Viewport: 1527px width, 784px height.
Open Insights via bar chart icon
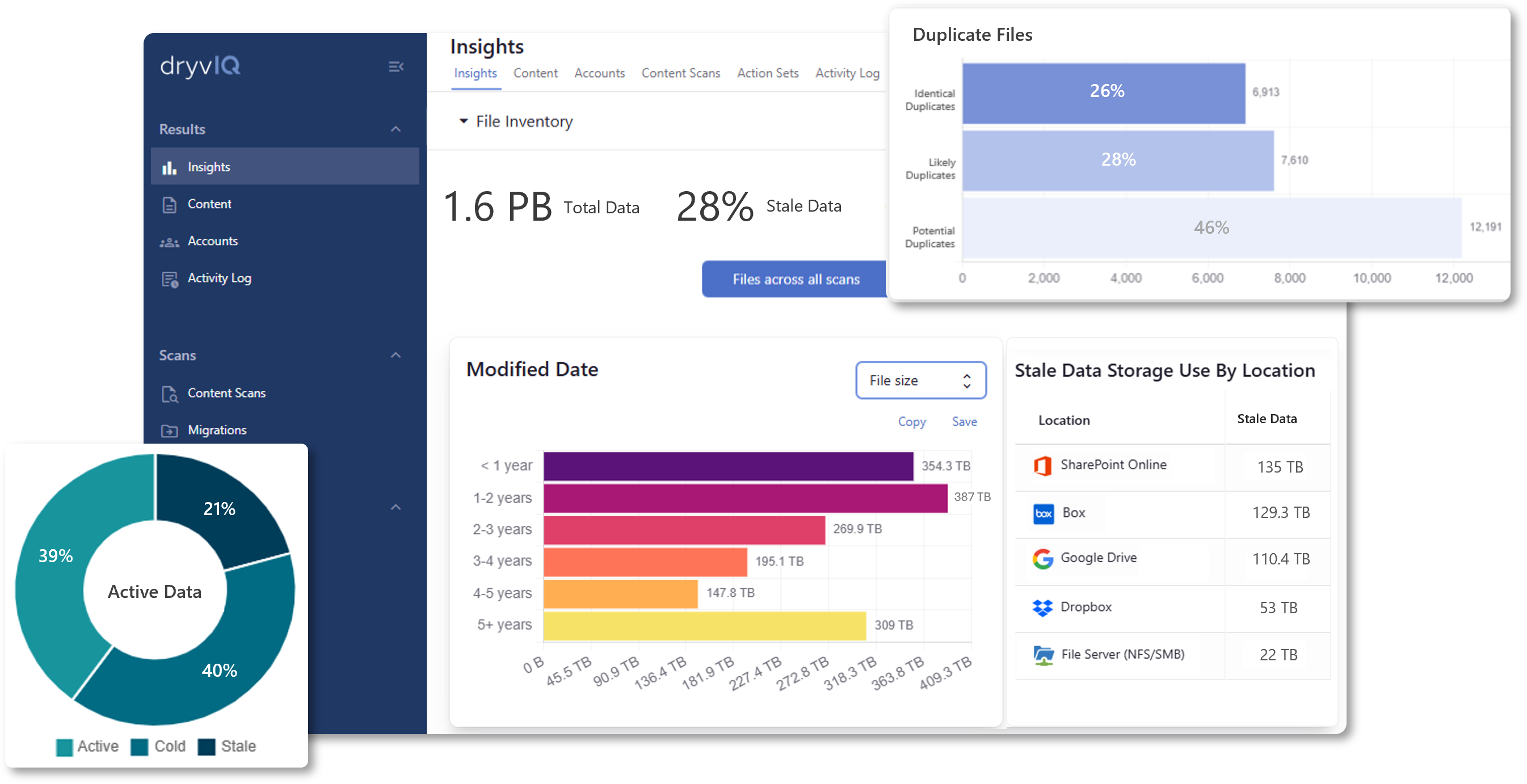point(170,168)
